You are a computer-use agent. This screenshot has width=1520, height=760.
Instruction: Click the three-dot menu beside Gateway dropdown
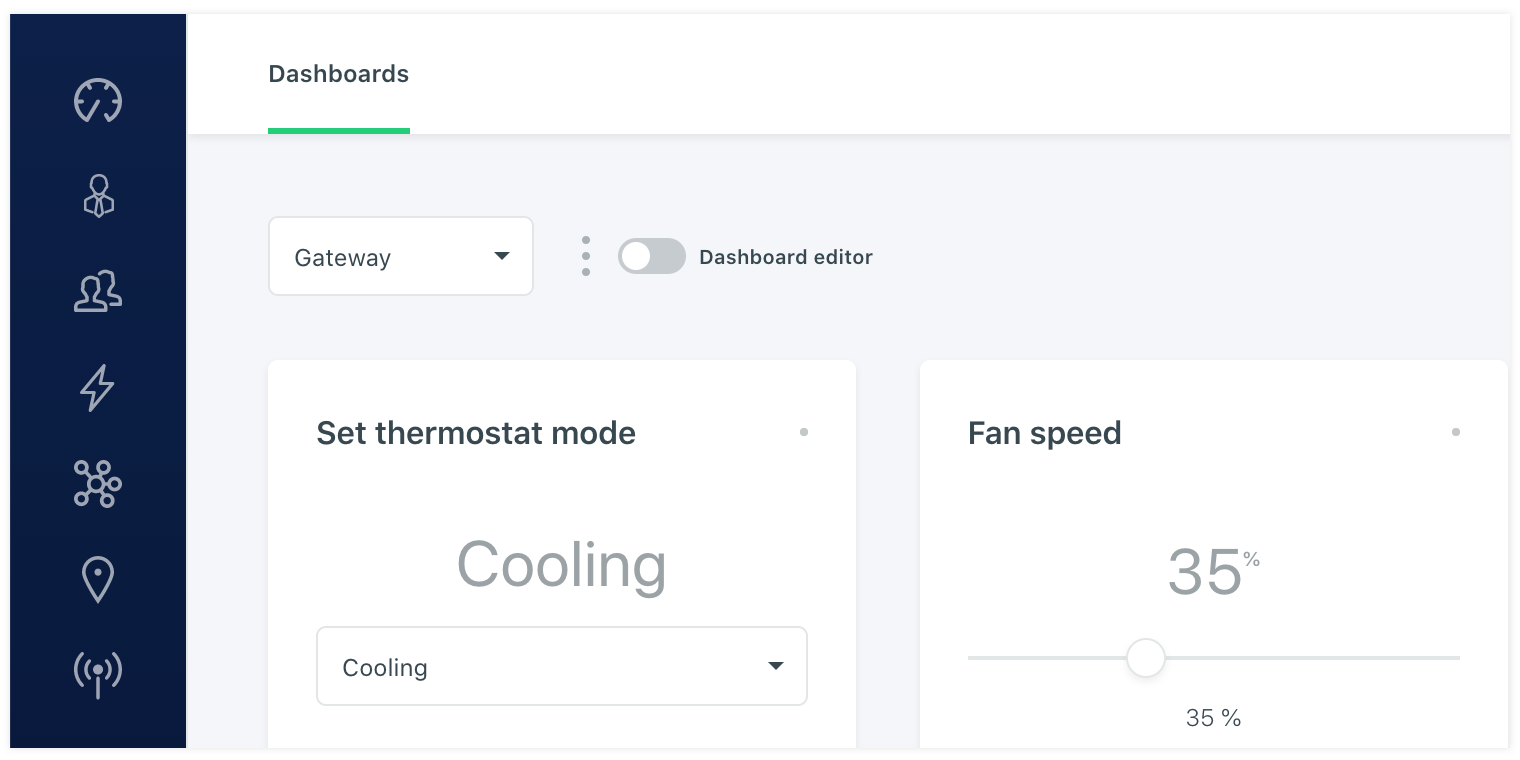(x=586, y=256)
